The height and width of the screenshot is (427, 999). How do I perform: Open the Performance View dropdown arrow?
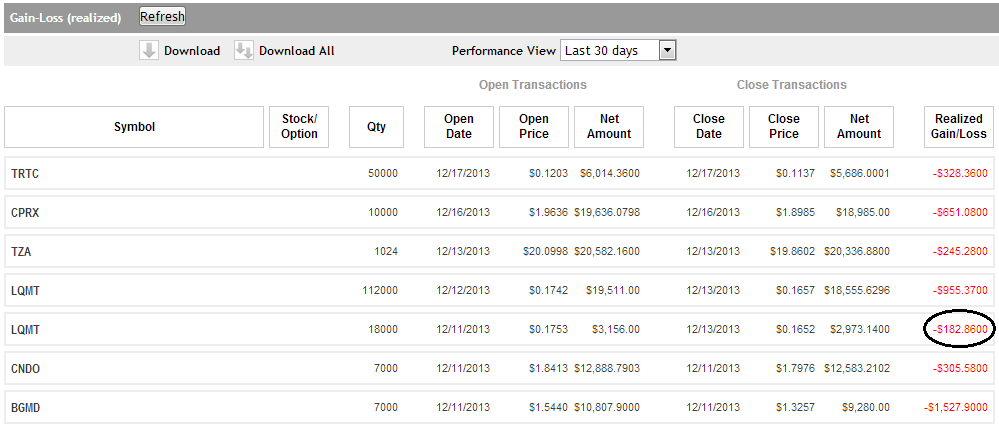(668, 50)
